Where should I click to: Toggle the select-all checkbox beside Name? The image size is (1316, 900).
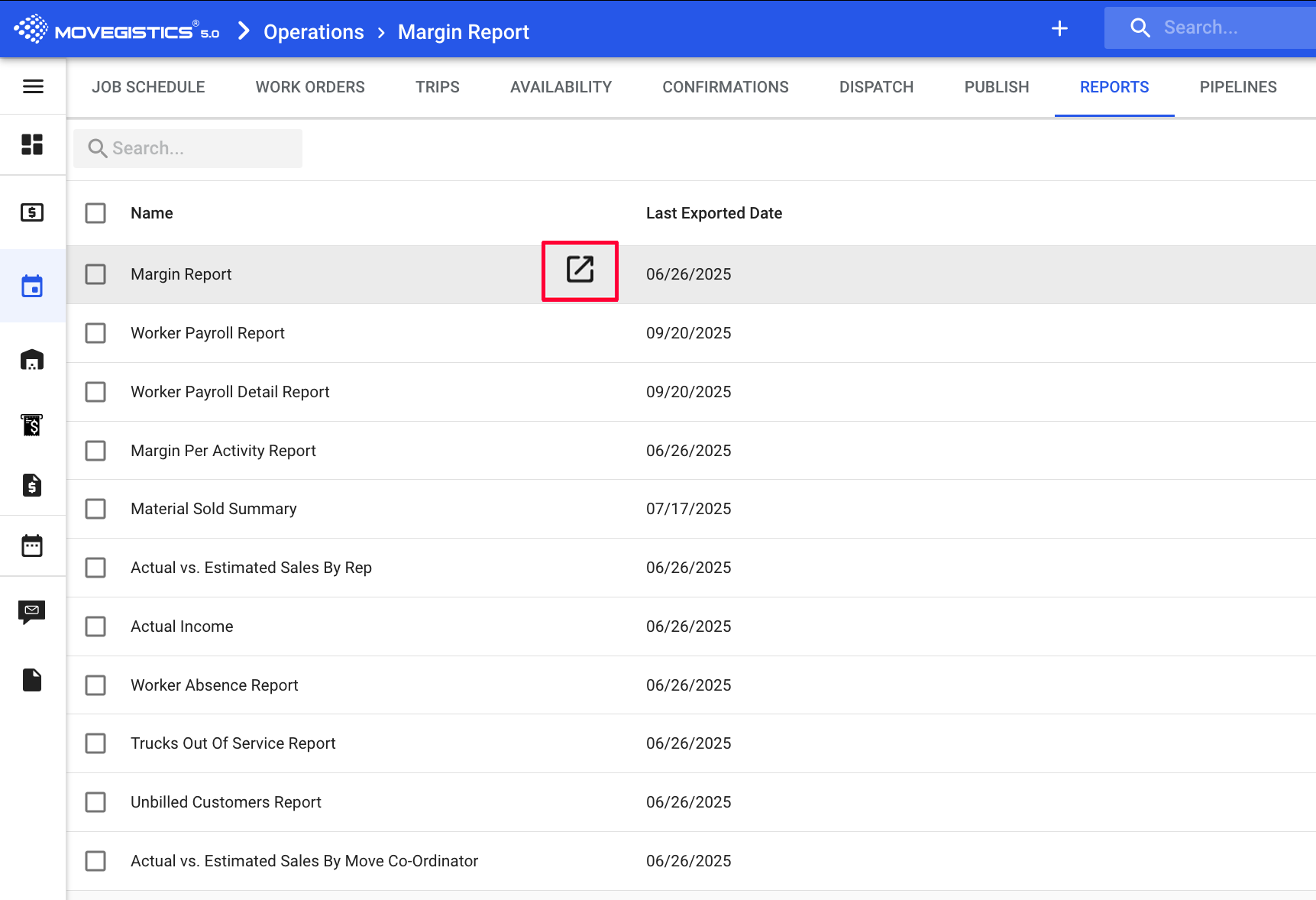(x=95, y=213)
